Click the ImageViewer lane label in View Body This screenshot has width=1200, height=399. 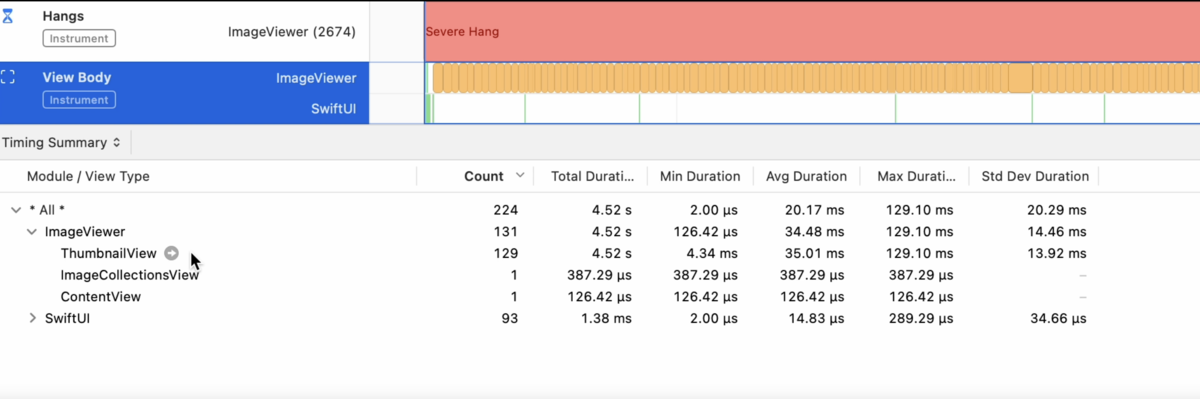point(316,78)
